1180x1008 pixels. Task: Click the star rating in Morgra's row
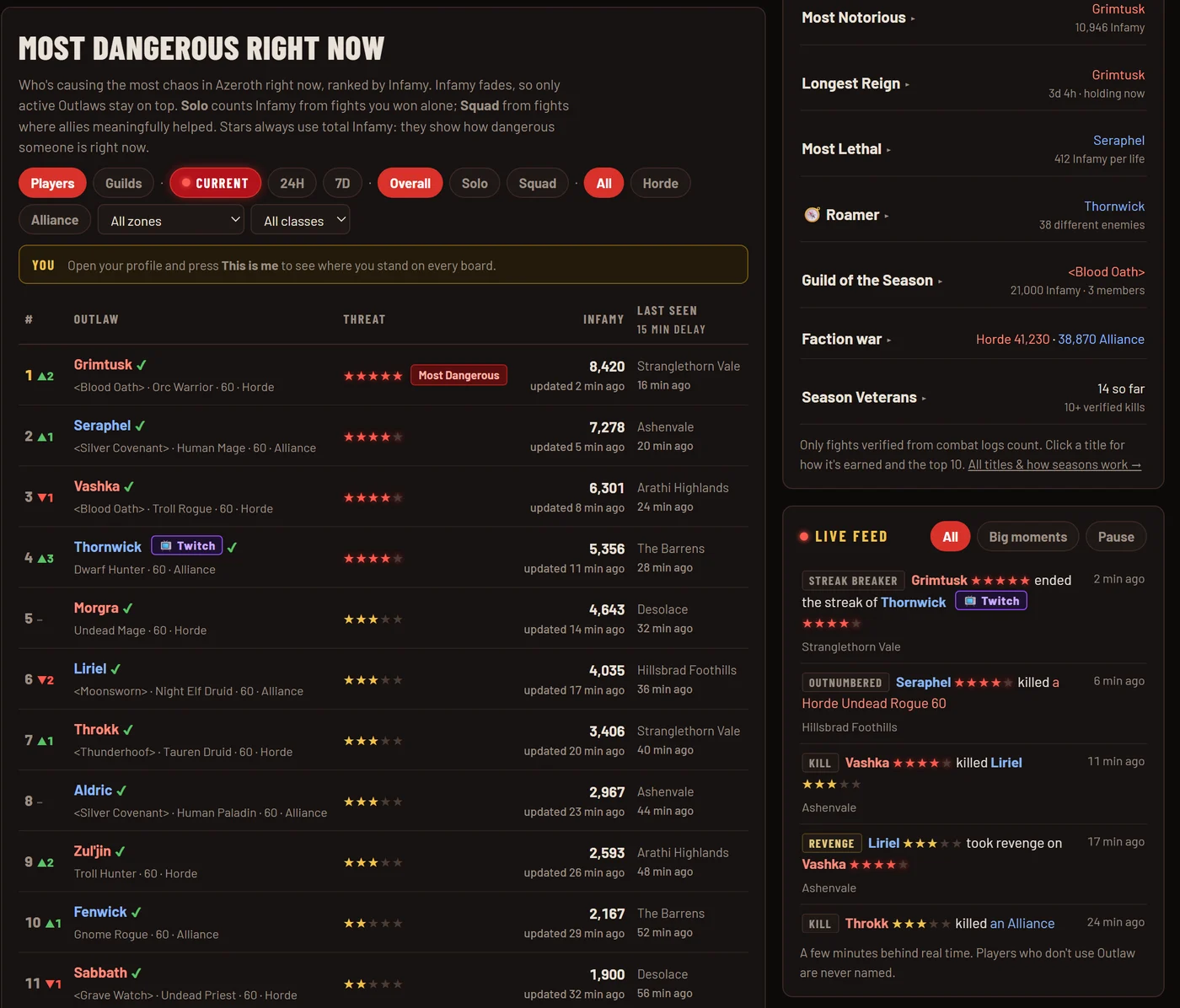tap(373, 619)
